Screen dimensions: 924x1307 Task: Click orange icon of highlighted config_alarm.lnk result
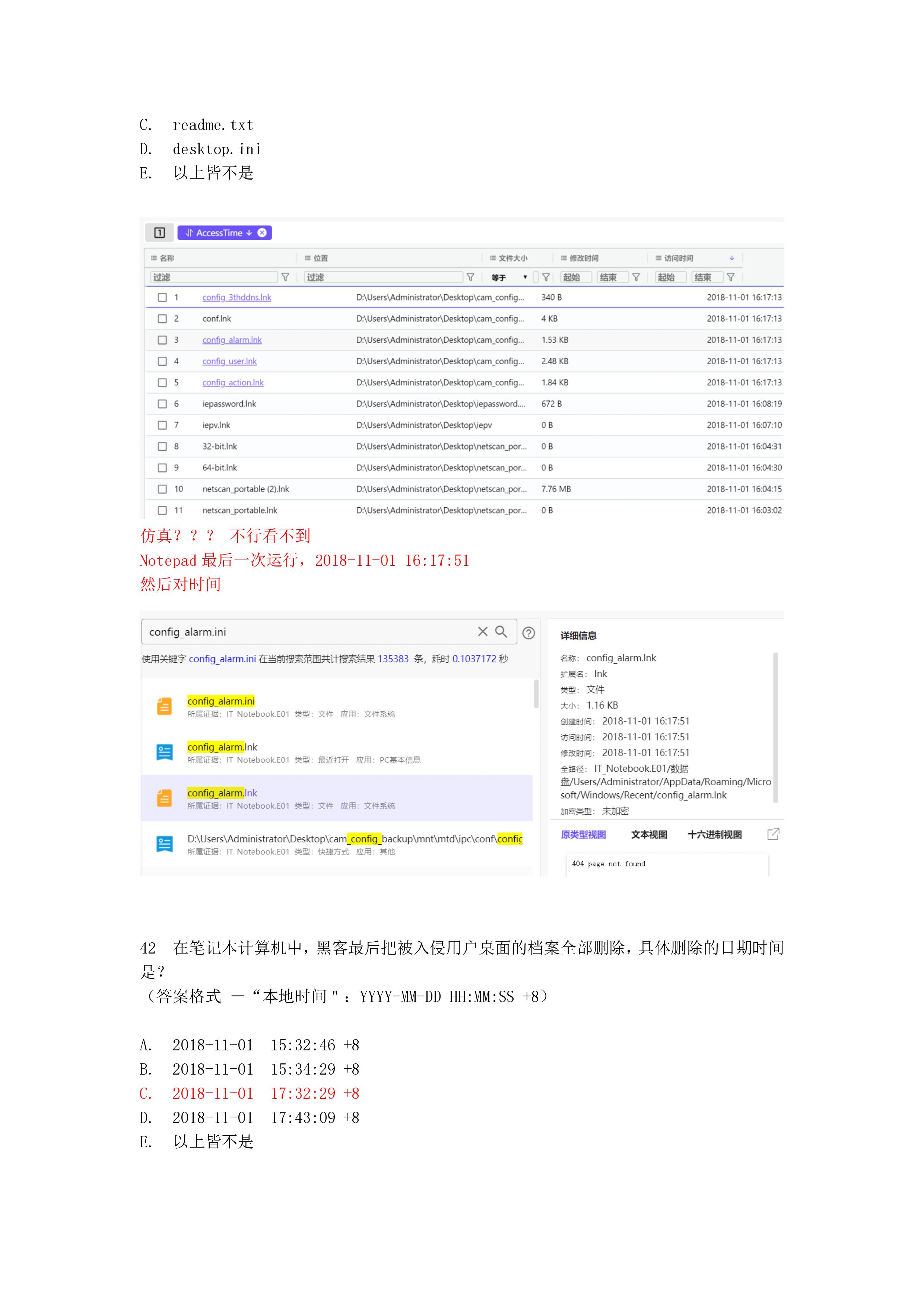click(x=165, y=798)
